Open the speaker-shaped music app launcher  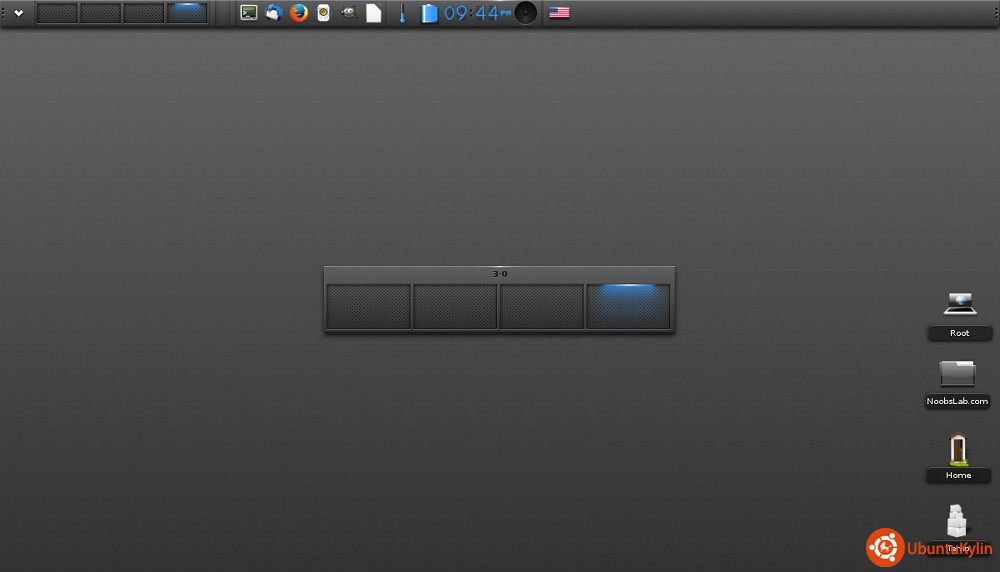[323, 13]
